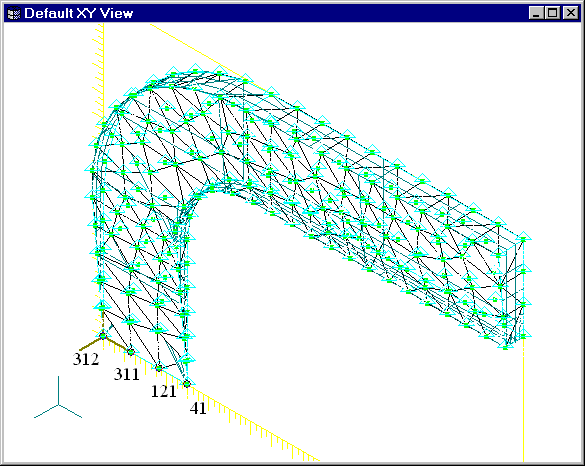
Task: Close the Default XY View window
Action: coord(571,13)
